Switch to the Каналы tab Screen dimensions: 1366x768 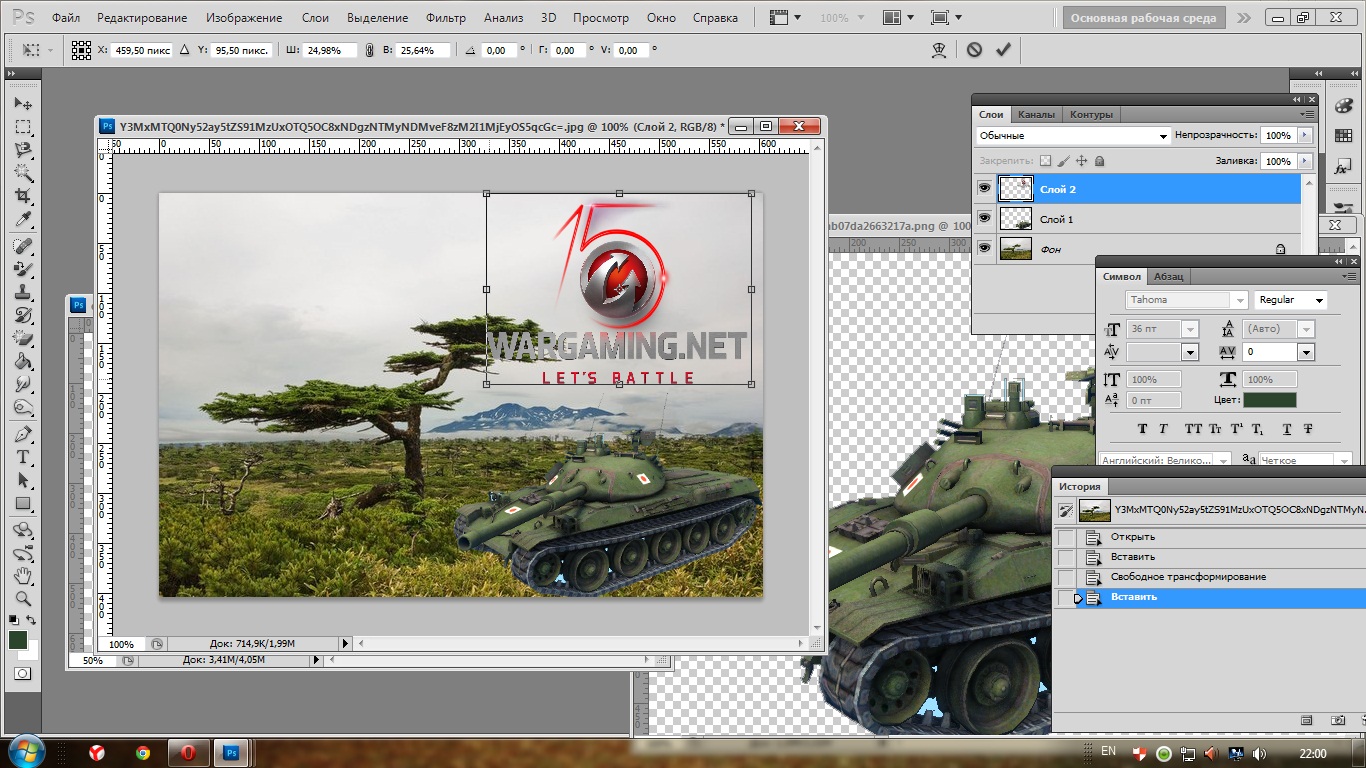point(1036,114)
